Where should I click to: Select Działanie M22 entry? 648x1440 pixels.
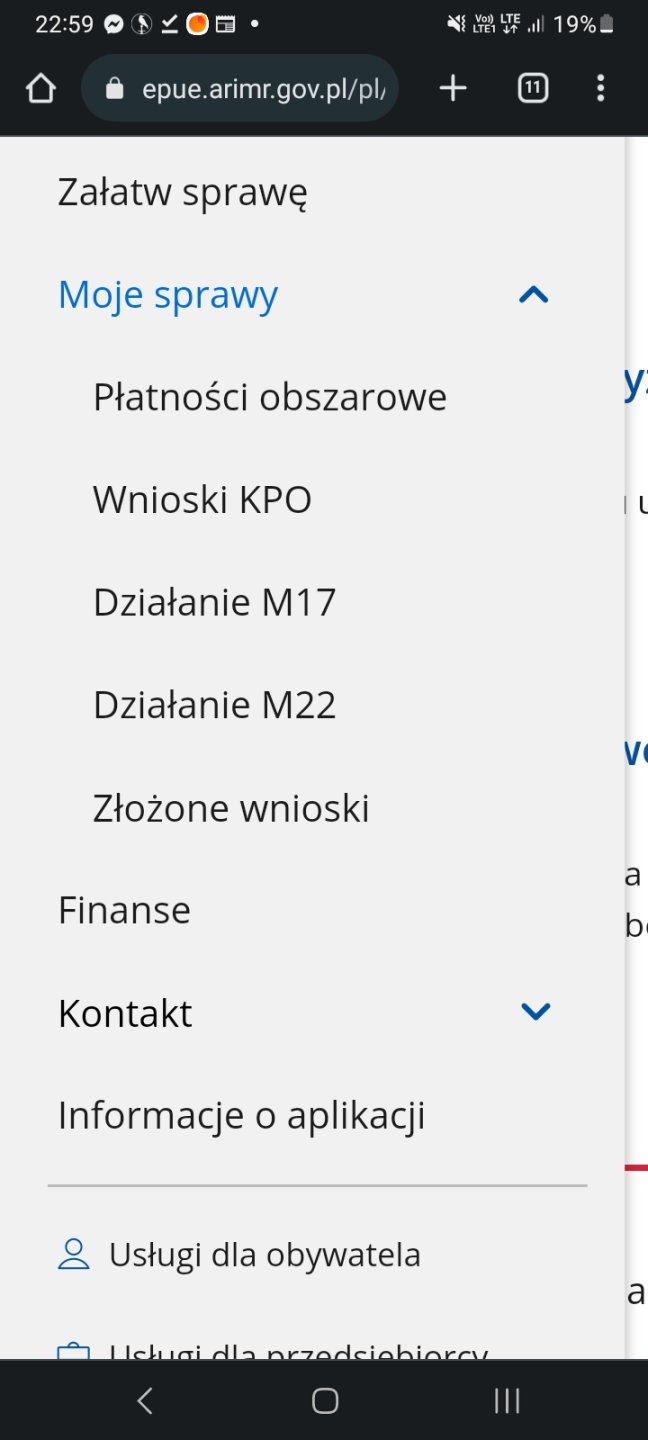click(x=214, y=705)
